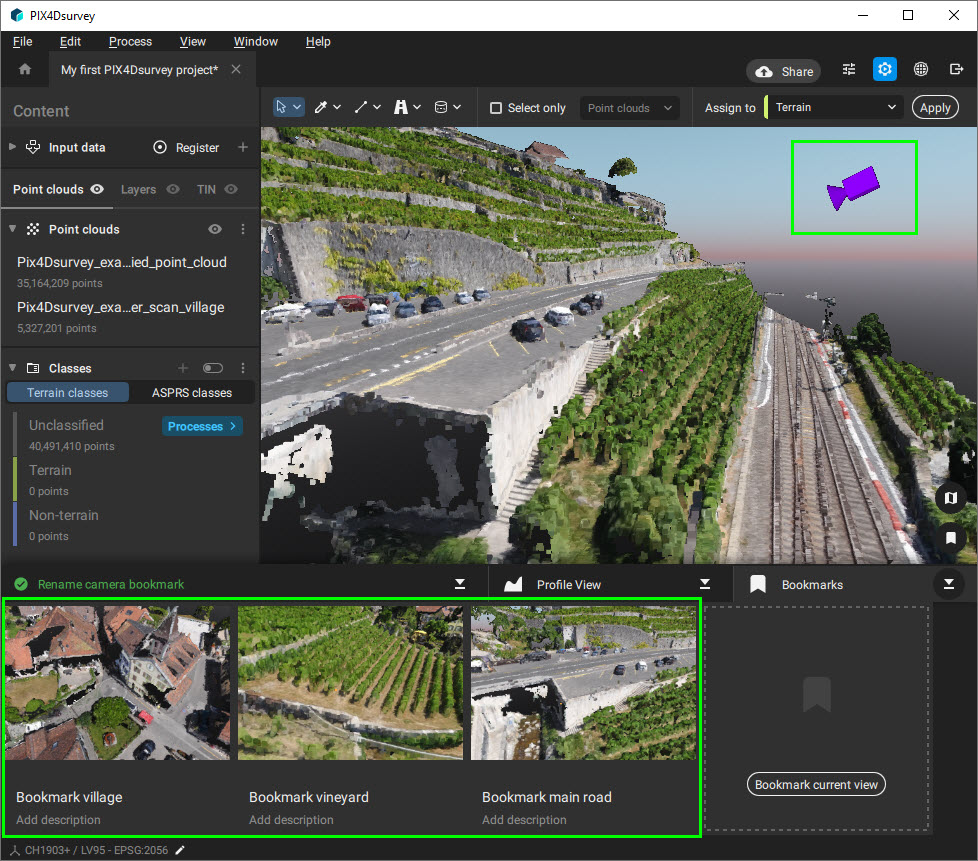Screen dimensions: 978x861
Task: Click Bookmark current view
Action: point(815,784)
